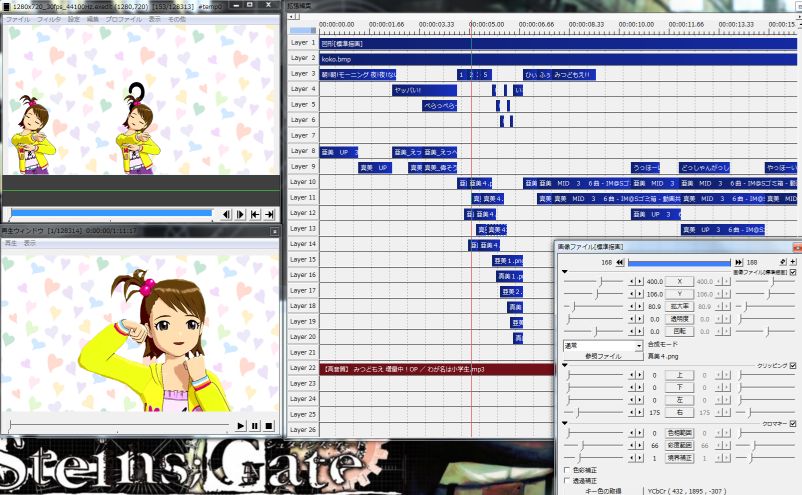Toggle visibility of Layer 22
The width and height of the screenshot is (802, 495).
(303, 368)
